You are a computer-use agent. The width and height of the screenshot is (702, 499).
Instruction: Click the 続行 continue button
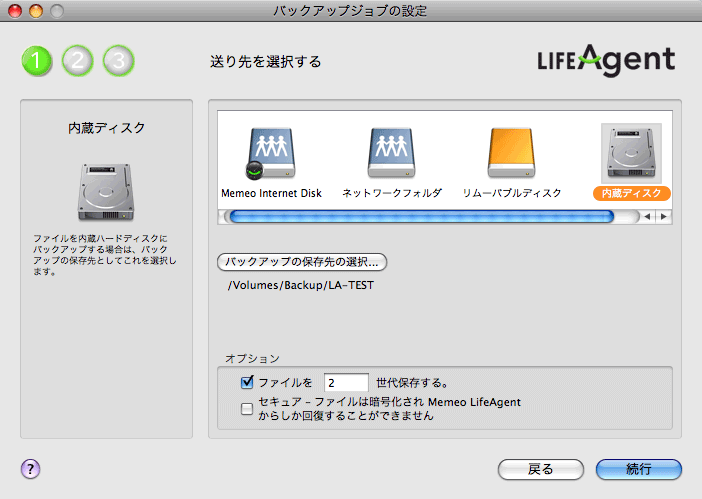click(639, 469)
